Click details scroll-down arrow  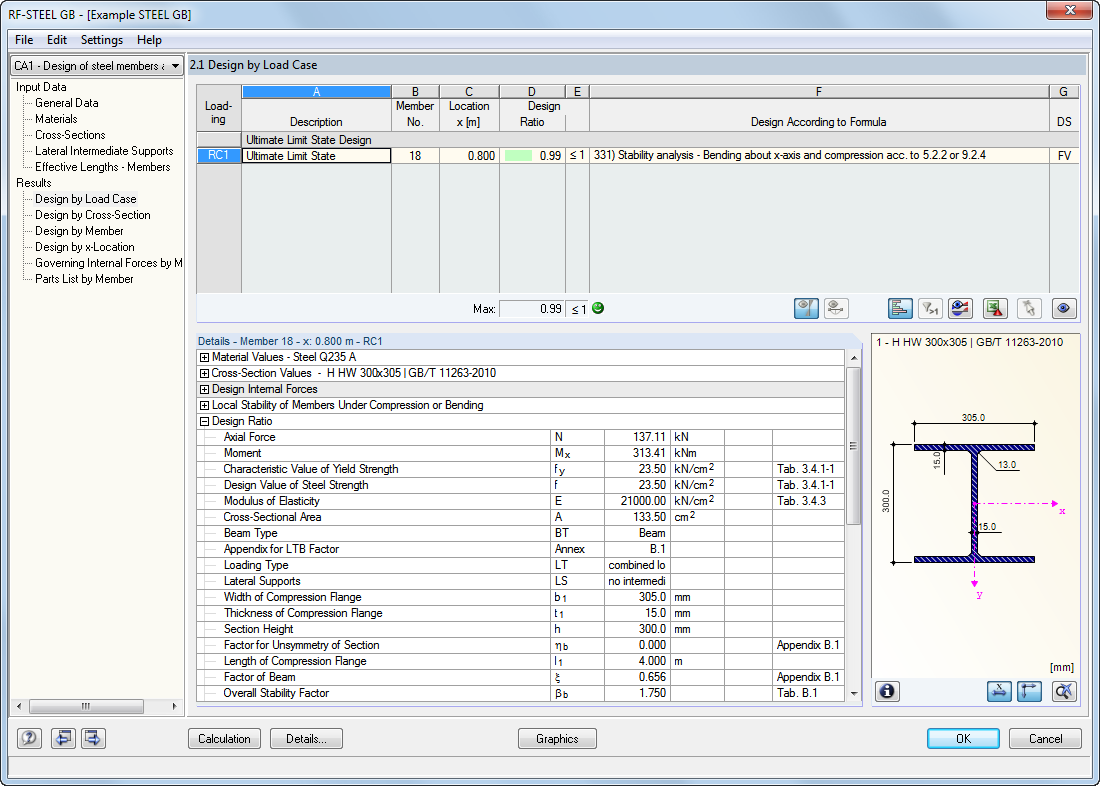click(x=854, y=693)
